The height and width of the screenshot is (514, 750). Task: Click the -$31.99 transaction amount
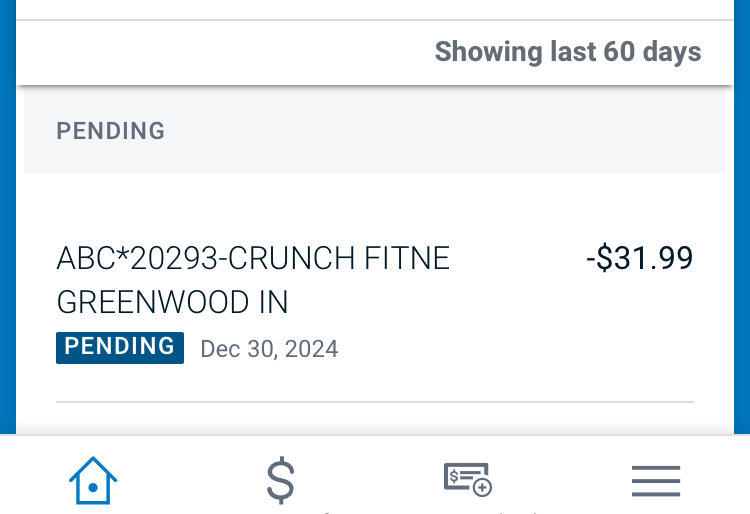pos(640,259)
